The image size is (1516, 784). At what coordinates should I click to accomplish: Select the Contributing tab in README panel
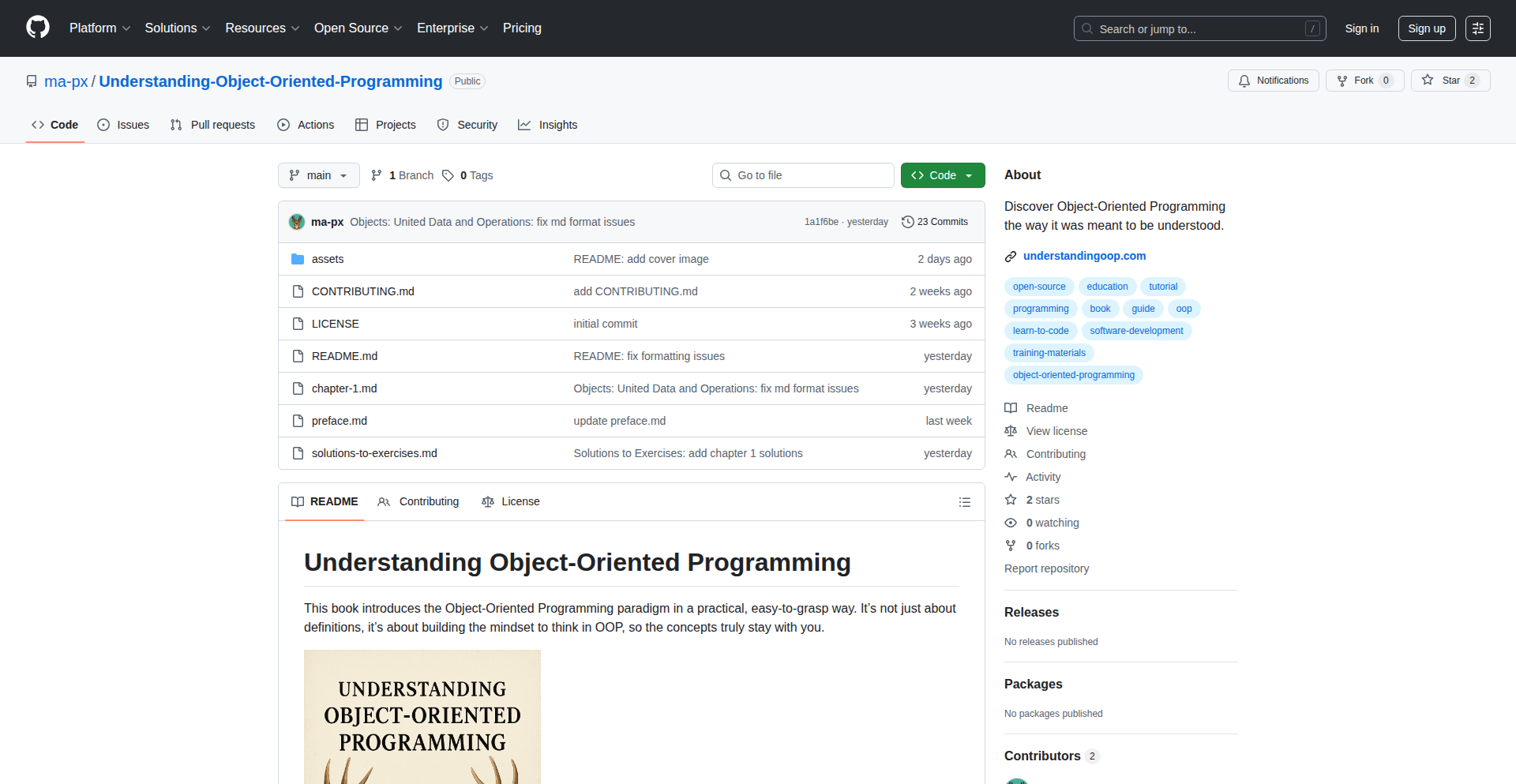click(418, 502)
